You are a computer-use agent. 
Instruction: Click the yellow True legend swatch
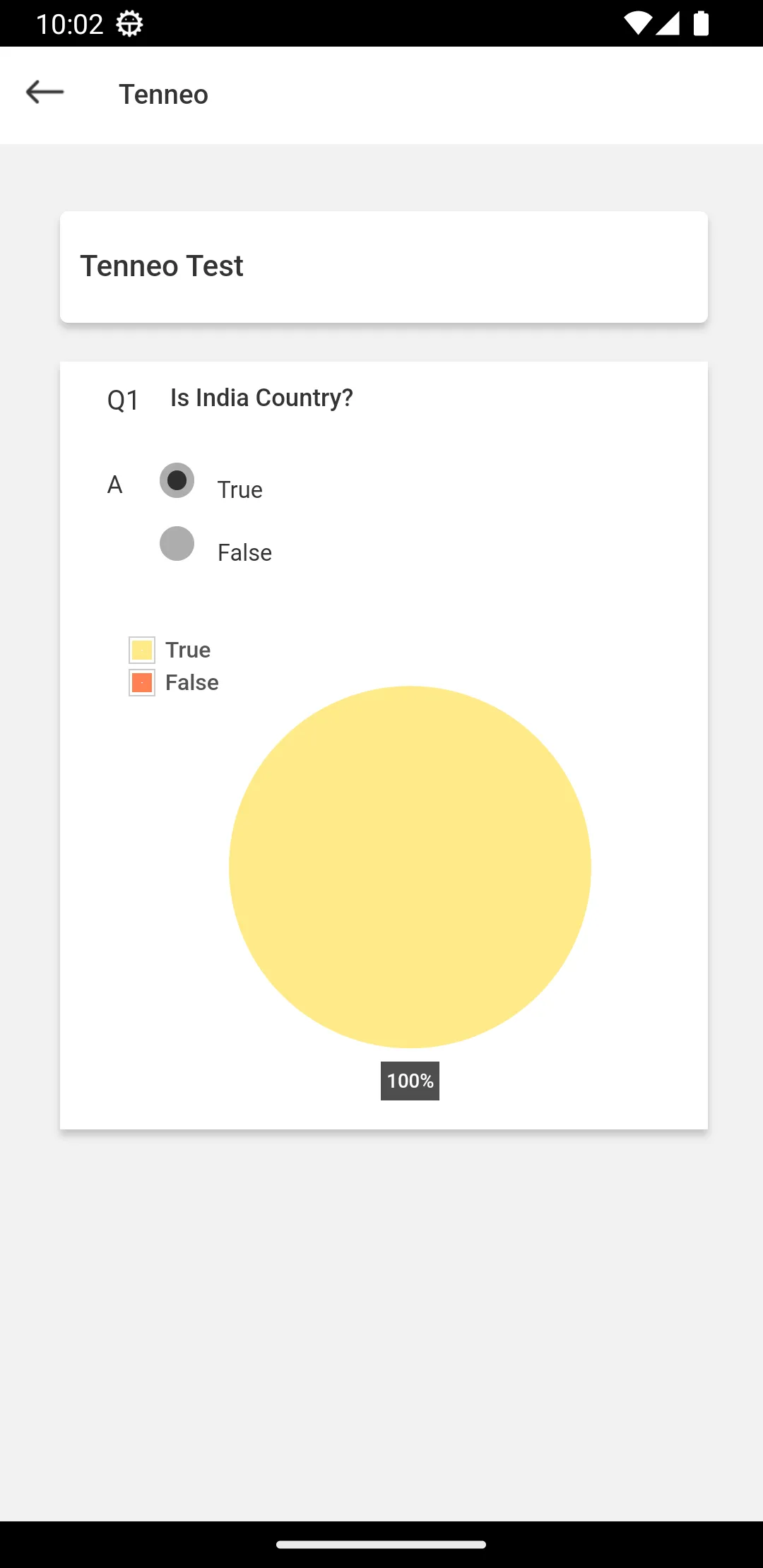[x=142, y=650]
